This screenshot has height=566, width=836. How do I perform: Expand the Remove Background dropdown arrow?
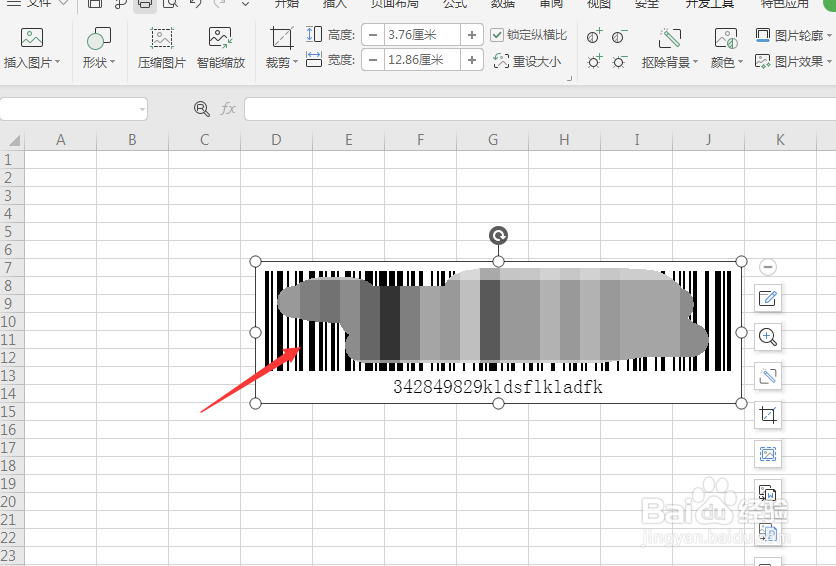coord(695,62)
